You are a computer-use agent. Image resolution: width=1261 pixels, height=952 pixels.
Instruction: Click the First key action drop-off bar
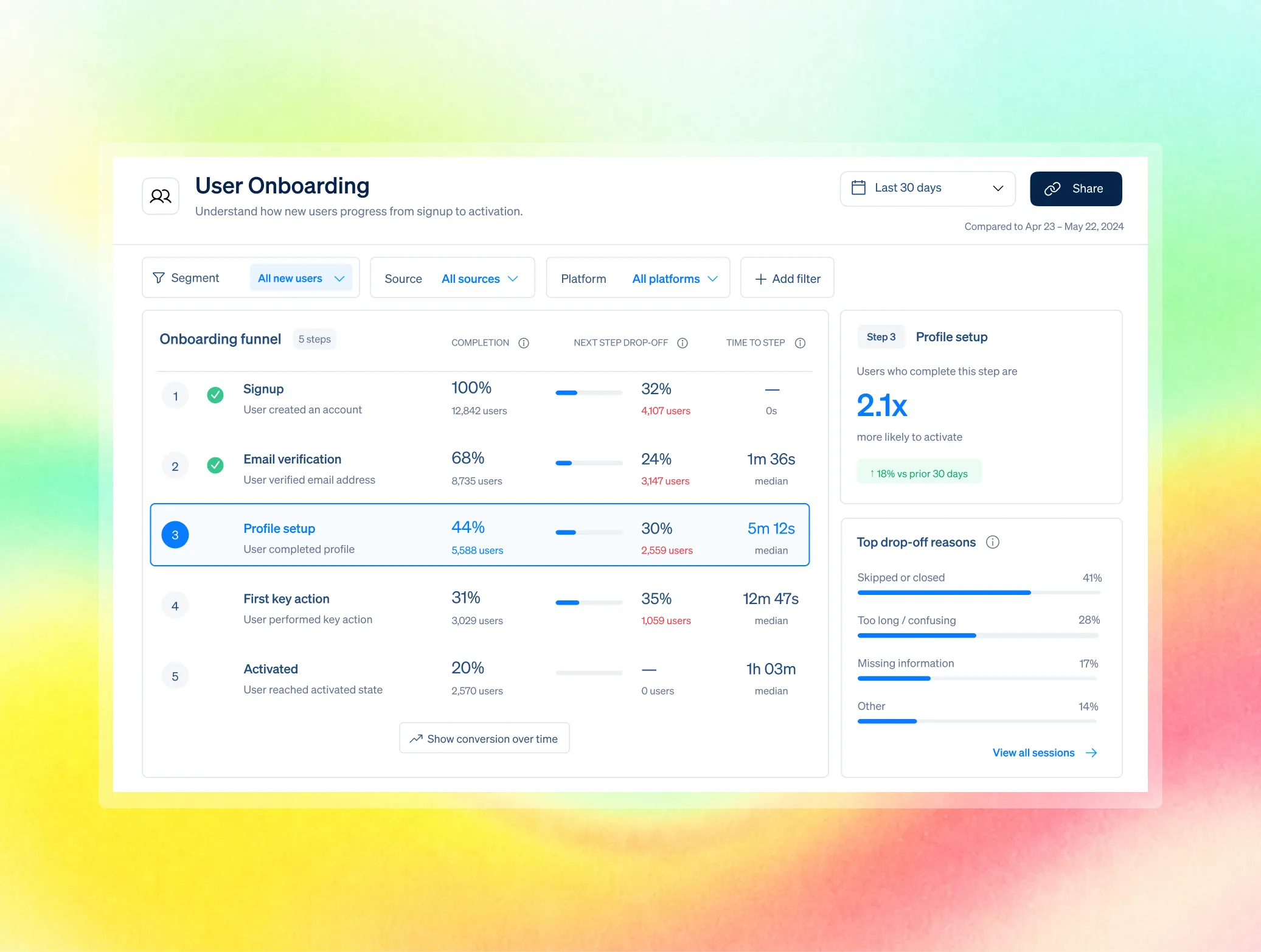[x=589, y=603]
